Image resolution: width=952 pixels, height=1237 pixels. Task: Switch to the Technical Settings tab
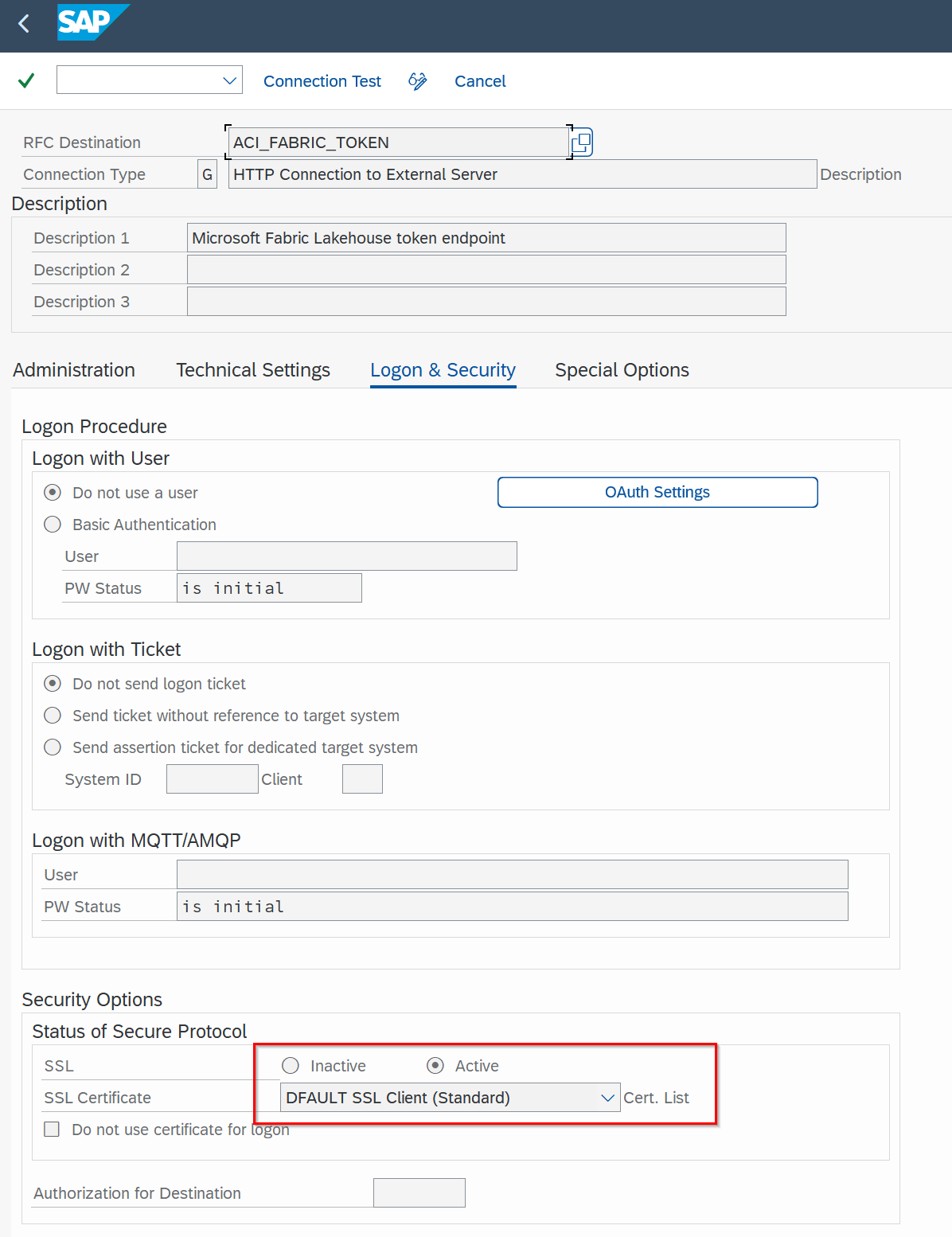point(253,370)
